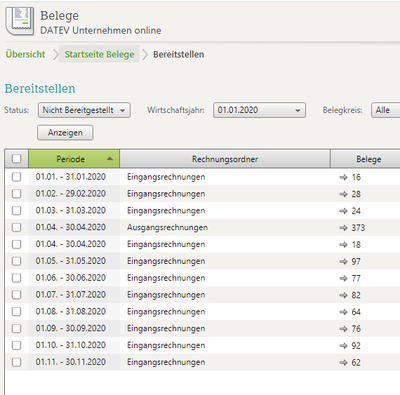
Task: Click the Belege column header
Action: [366, 159]
